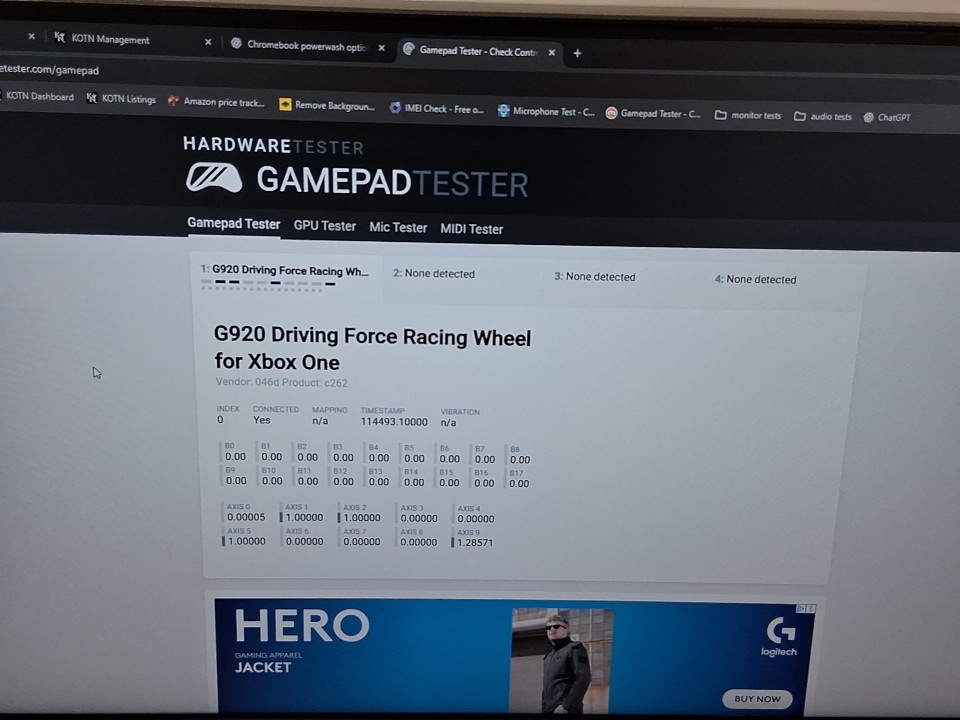Open the audio tests bookmark folder
960x720 pixels.
coord(822,116)
